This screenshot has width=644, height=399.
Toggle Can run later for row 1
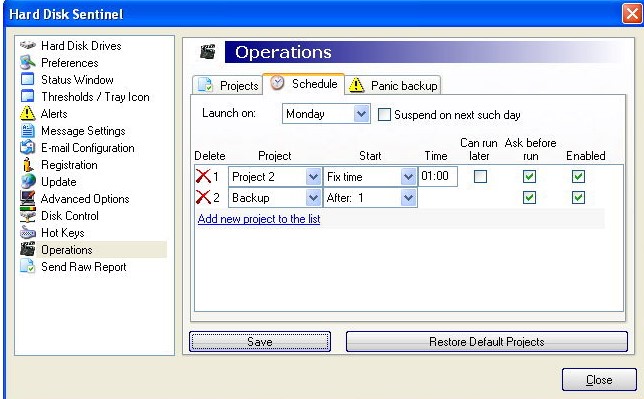point(480,177)
